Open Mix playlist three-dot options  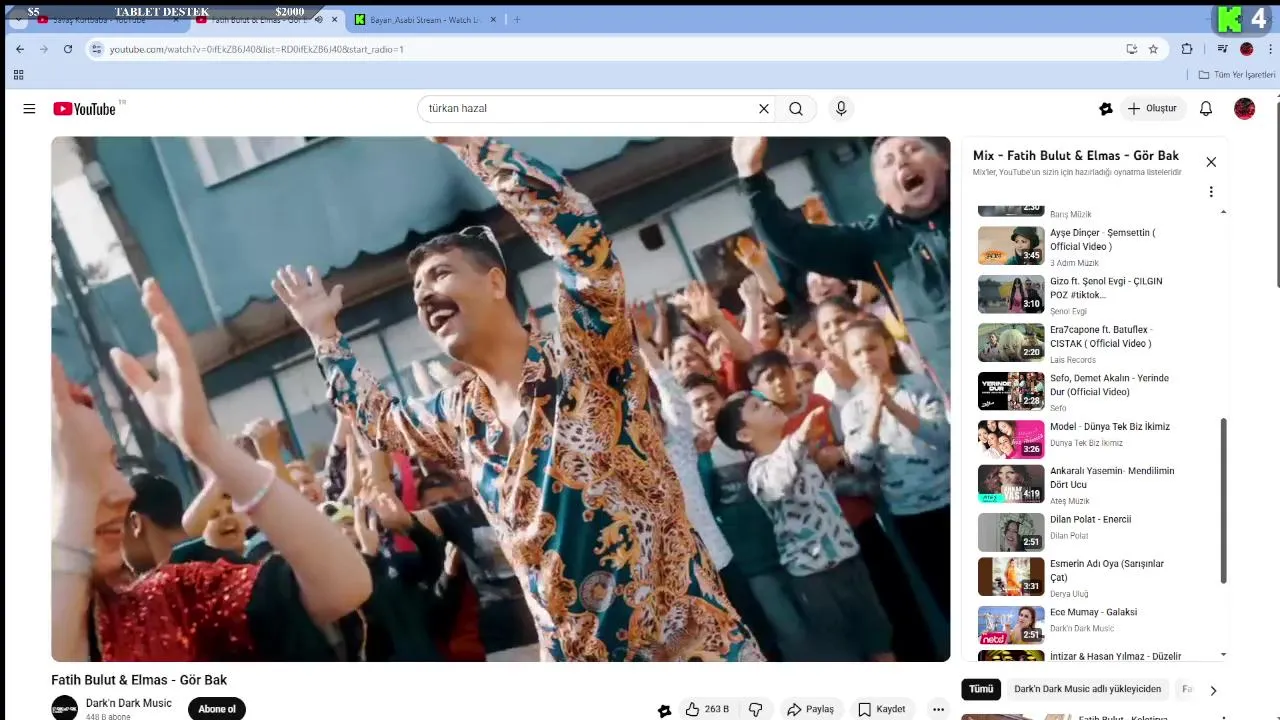point(1211,192)
